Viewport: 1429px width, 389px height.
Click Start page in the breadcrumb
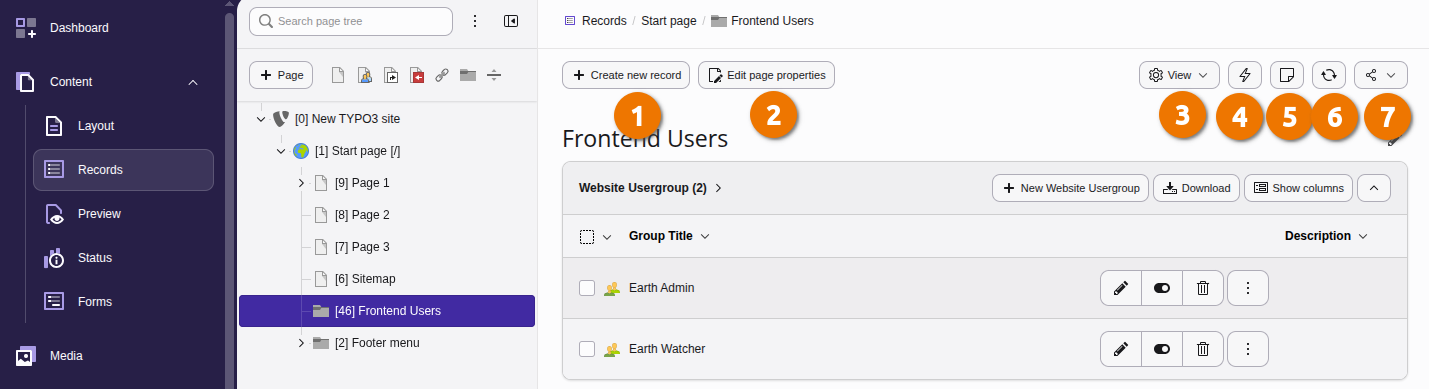[x=668, y=21]
